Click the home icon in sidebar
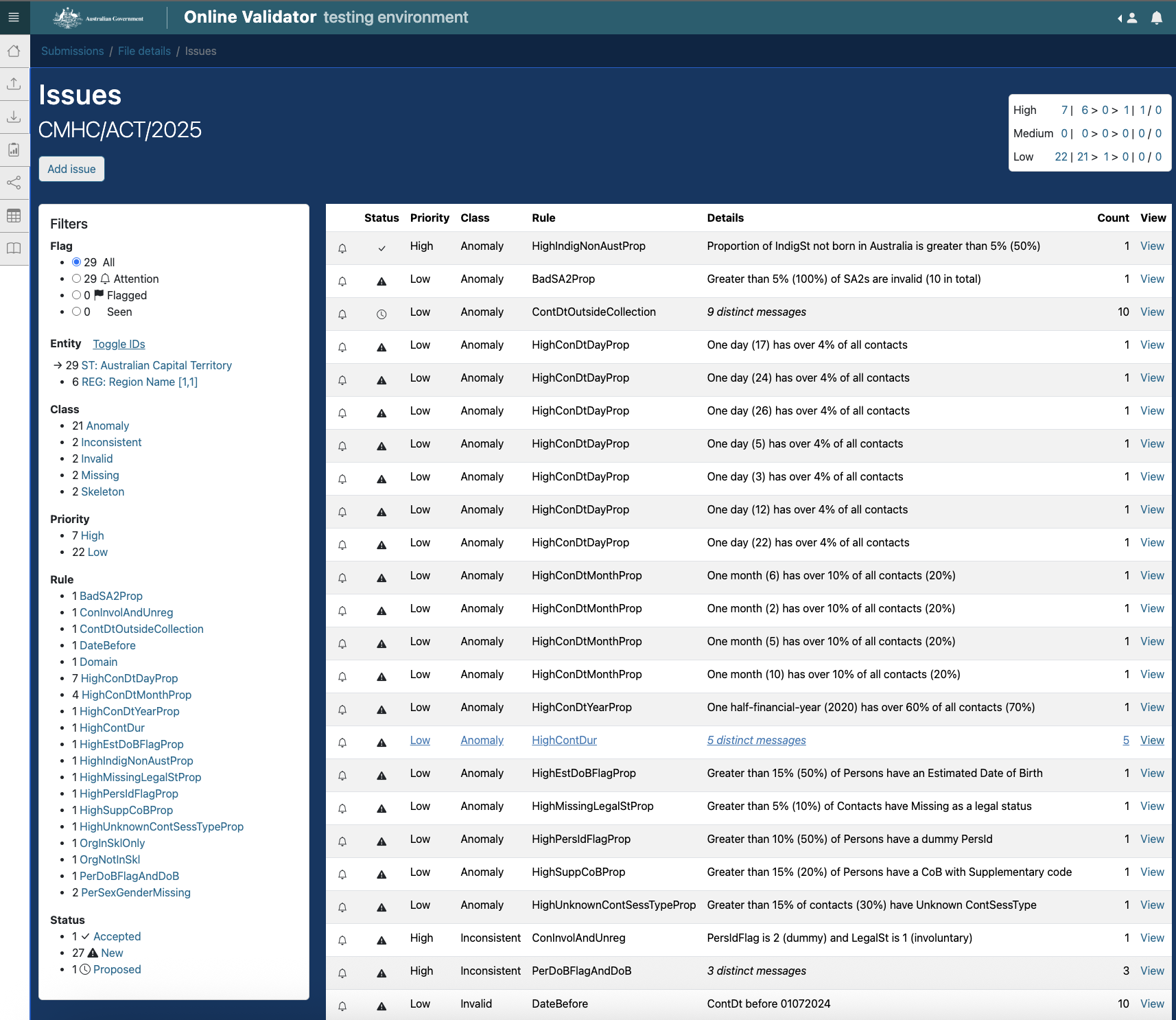Image resolution: width=1176 pixels, height=1020 pixels. [x=14, y=51]
